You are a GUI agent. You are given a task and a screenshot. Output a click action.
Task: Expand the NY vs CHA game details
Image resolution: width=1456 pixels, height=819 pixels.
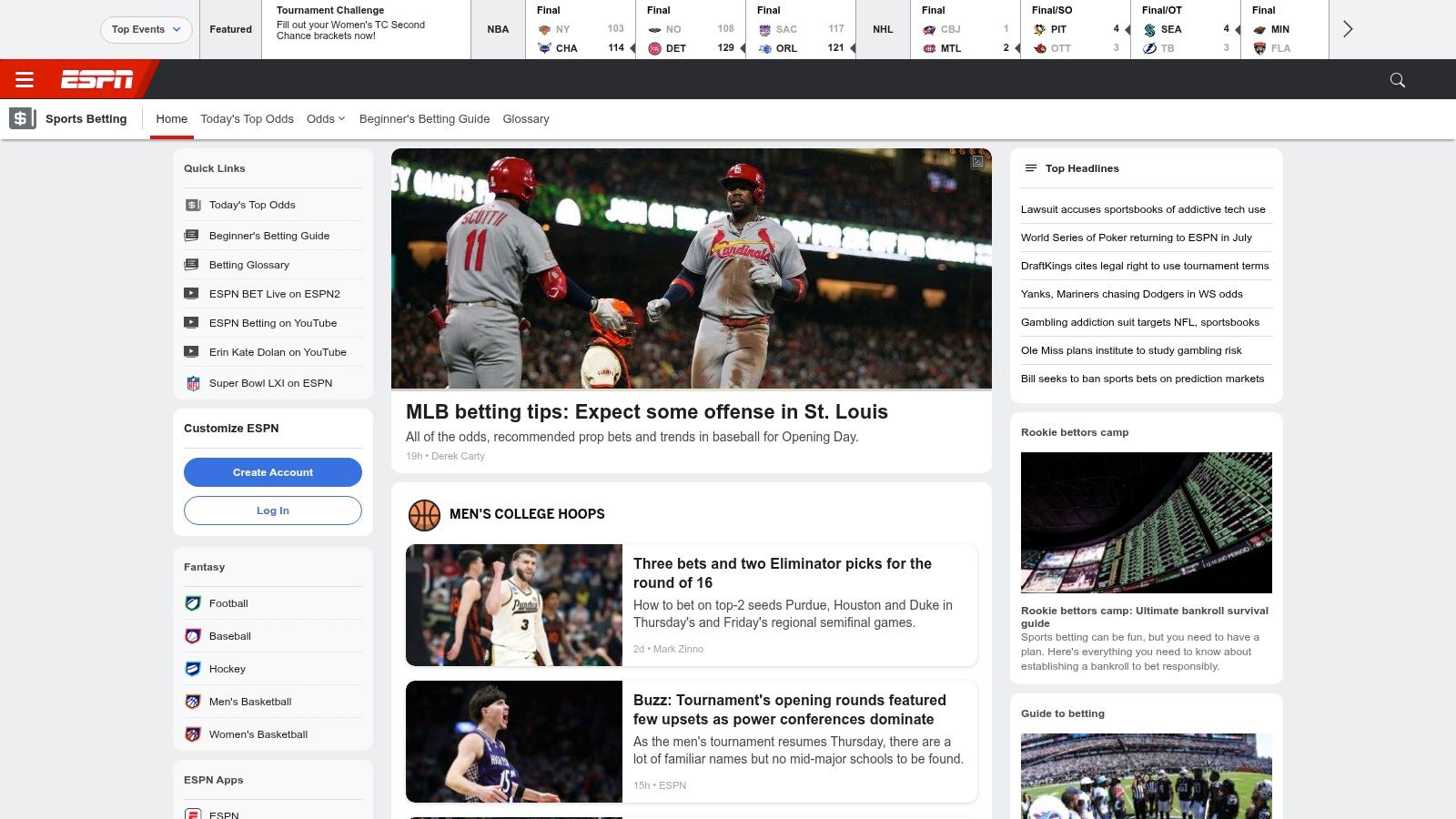tap(581, 30)
